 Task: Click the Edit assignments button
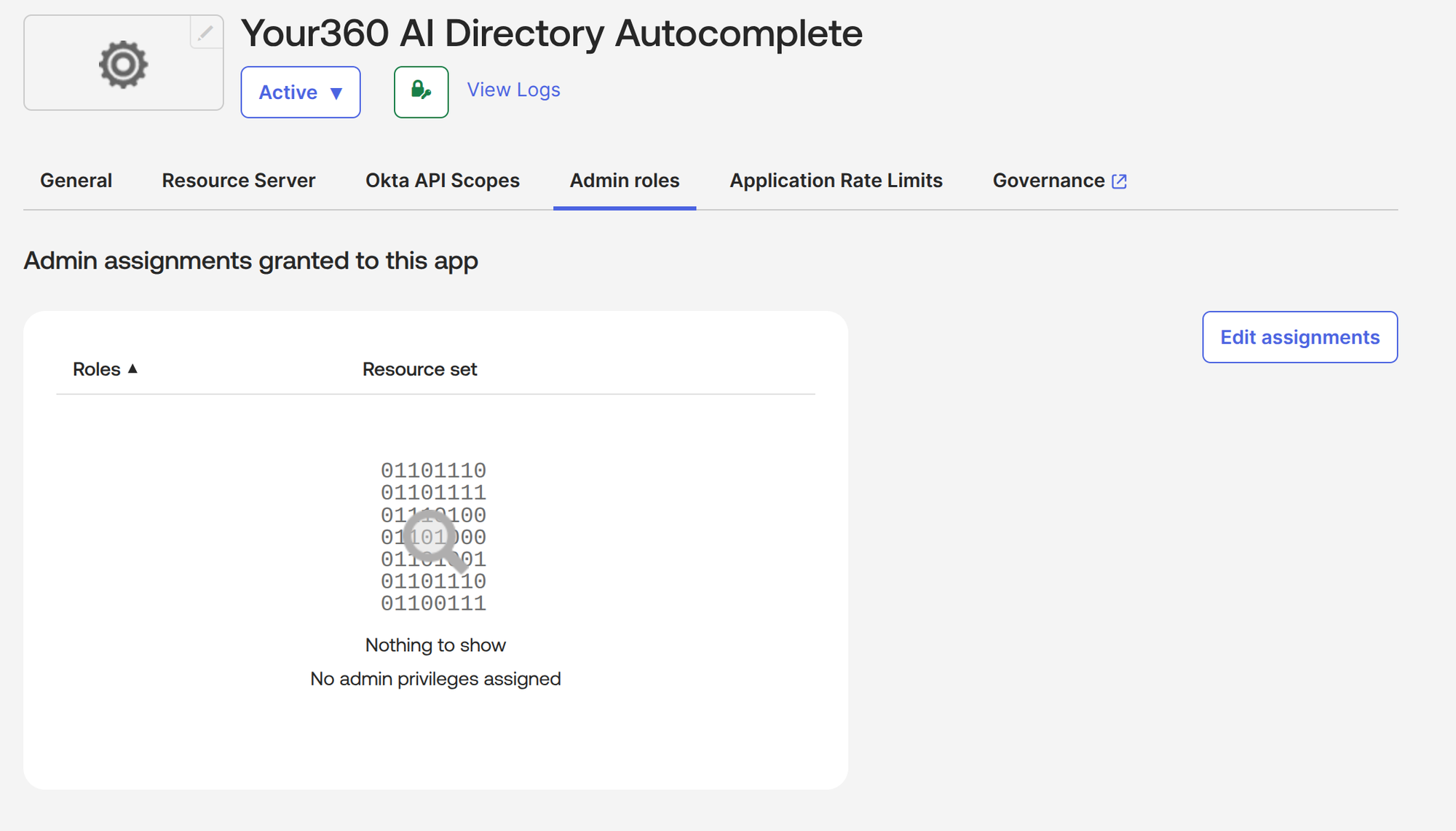coord(1299,337)
